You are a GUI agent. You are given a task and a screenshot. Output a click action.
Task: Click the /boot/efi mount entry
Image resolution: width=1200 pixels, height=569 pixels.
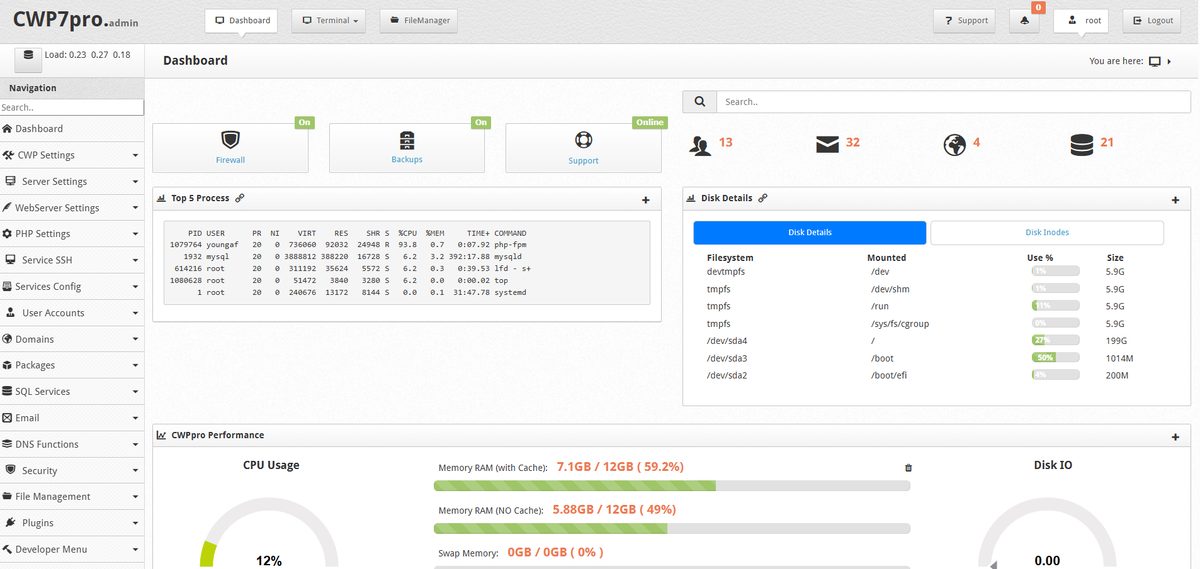889,375
